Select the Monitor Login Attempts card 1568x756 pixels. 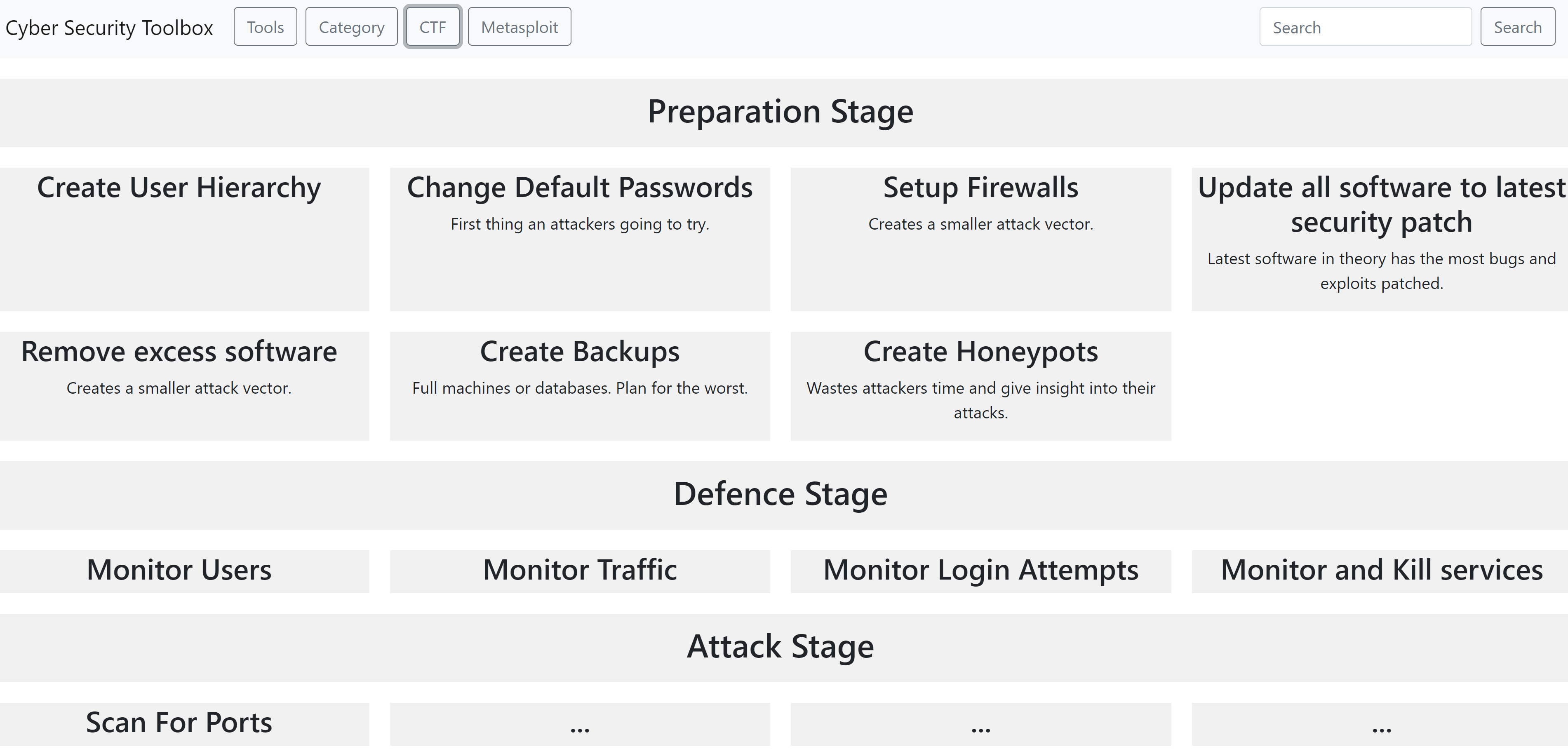980,572
